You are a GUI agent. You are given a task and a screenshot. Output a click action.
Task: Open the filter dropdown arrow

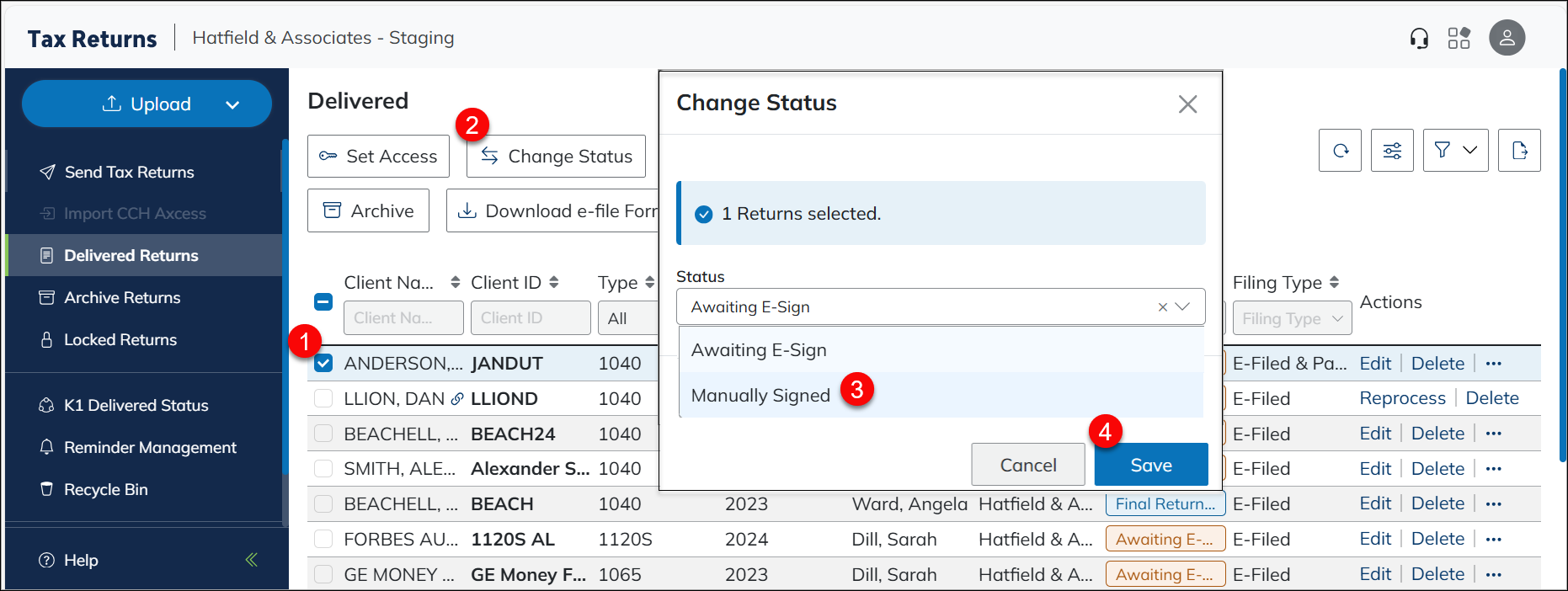[x=1469, y=151]
